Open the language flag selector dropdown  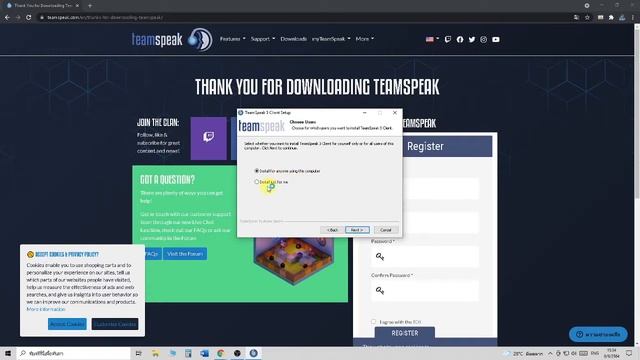tap(432, 39)
